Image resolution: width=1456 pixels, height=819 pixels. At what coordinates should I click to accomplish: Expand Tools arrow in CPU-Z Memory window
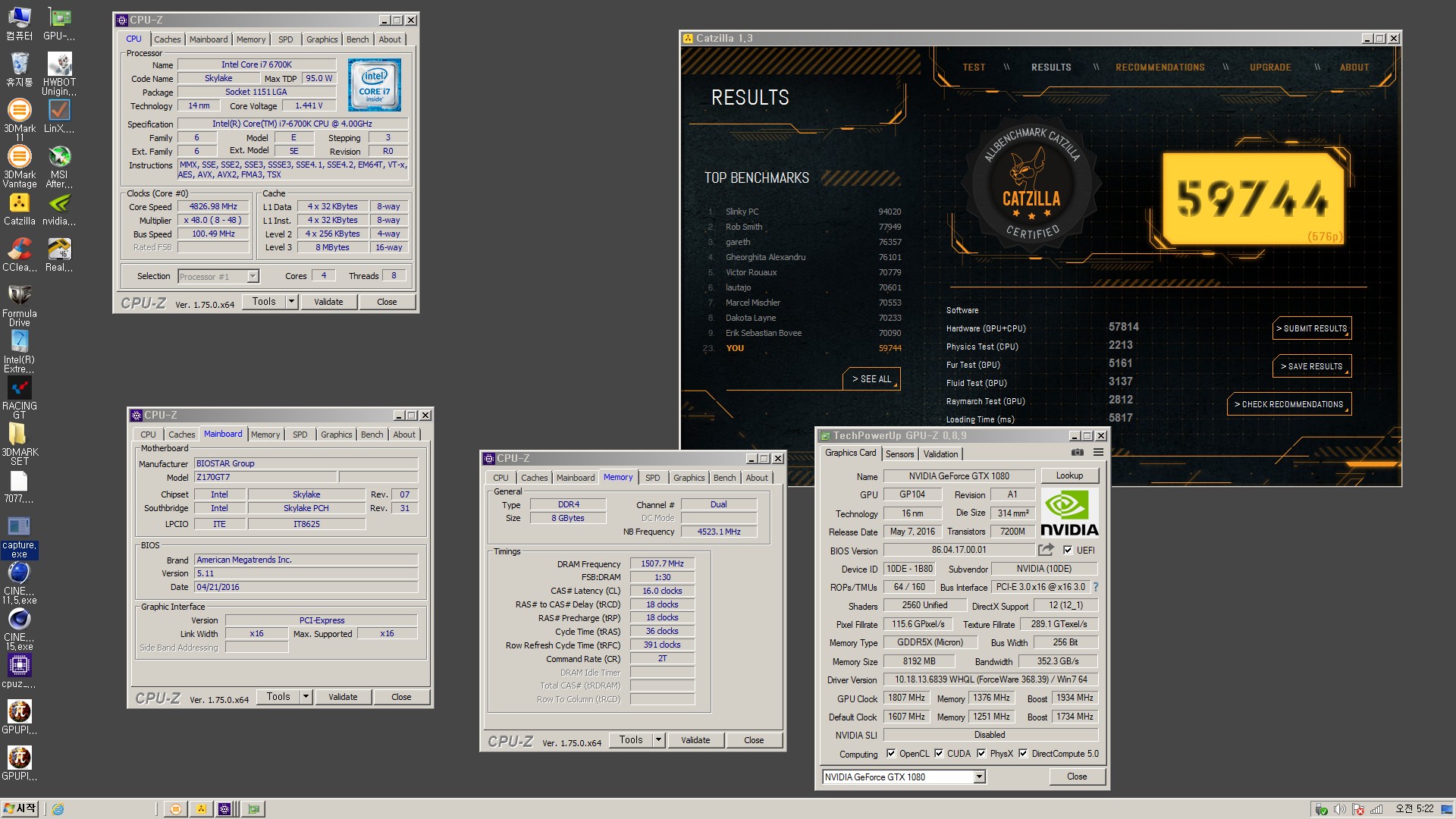(x=658, y=740)
